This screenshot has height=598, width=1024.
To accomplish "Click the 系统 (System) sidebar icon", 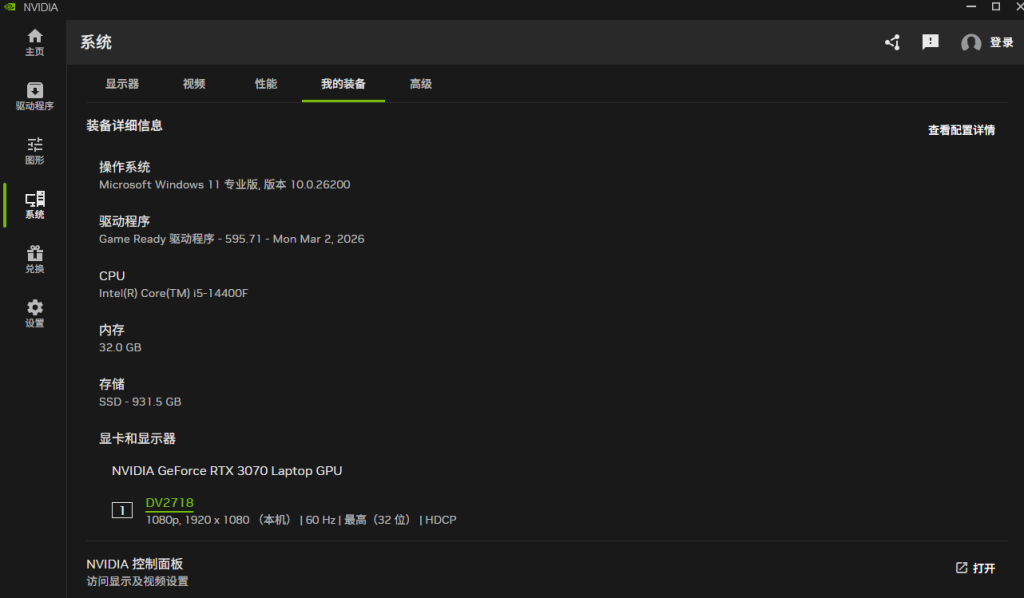I will point(34,205).
